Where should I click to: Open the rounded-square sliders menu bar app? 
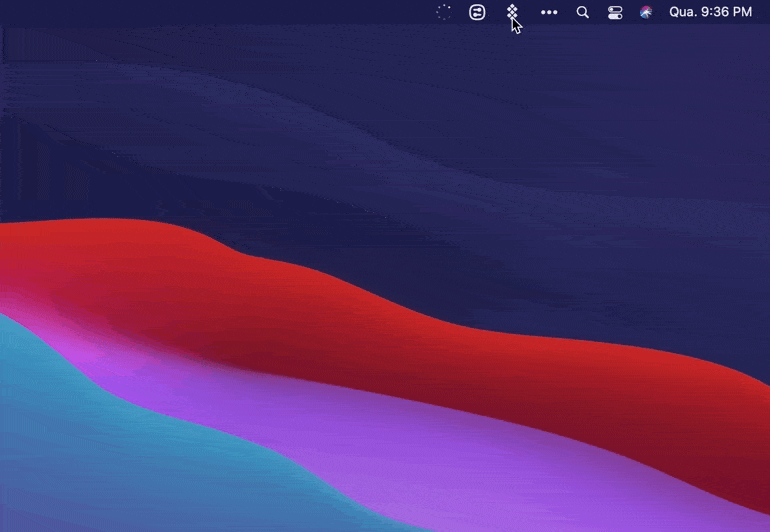(x=477, y=12)
